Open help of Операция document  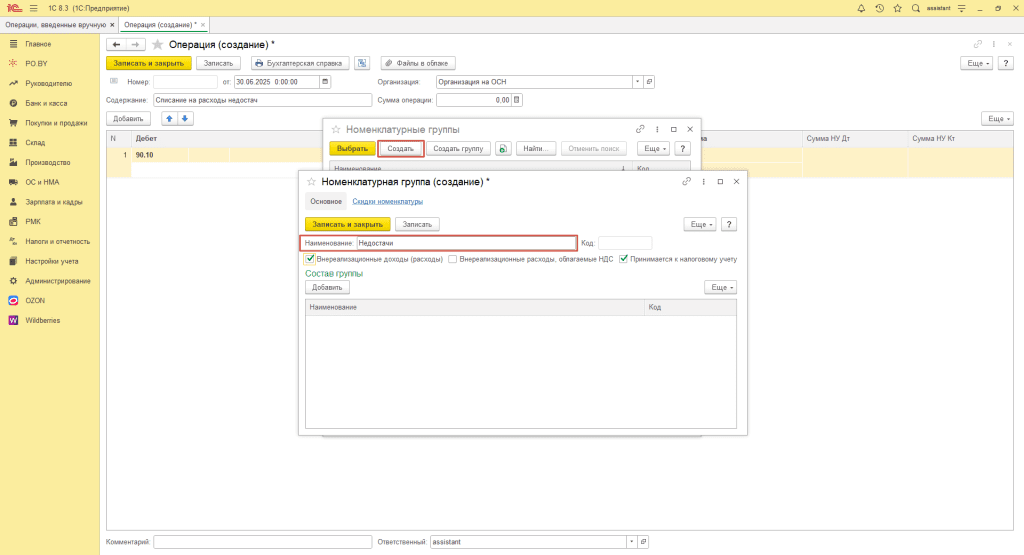pos(1006,63)
